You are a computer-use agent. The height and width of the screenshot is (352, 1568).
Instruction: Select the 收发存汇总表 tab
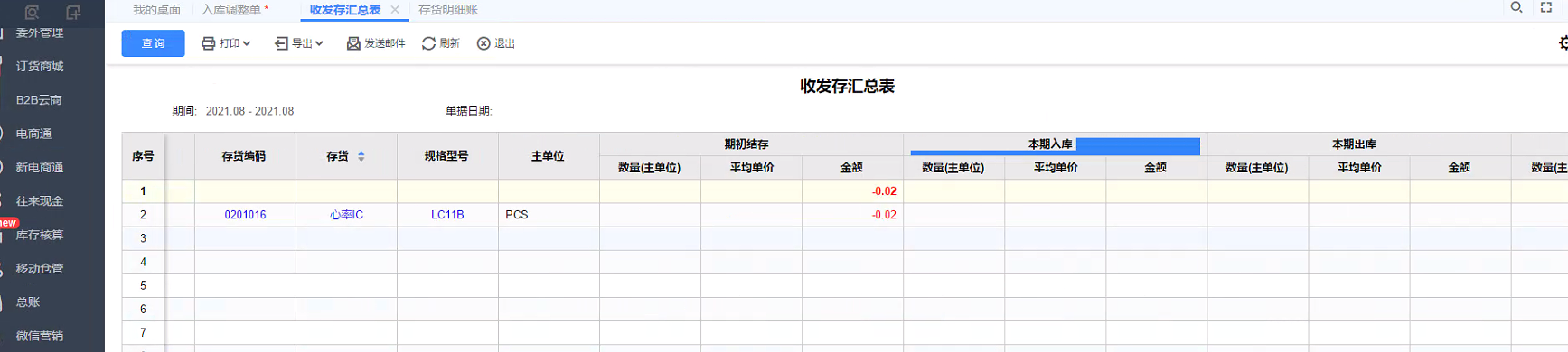point(345,10)
